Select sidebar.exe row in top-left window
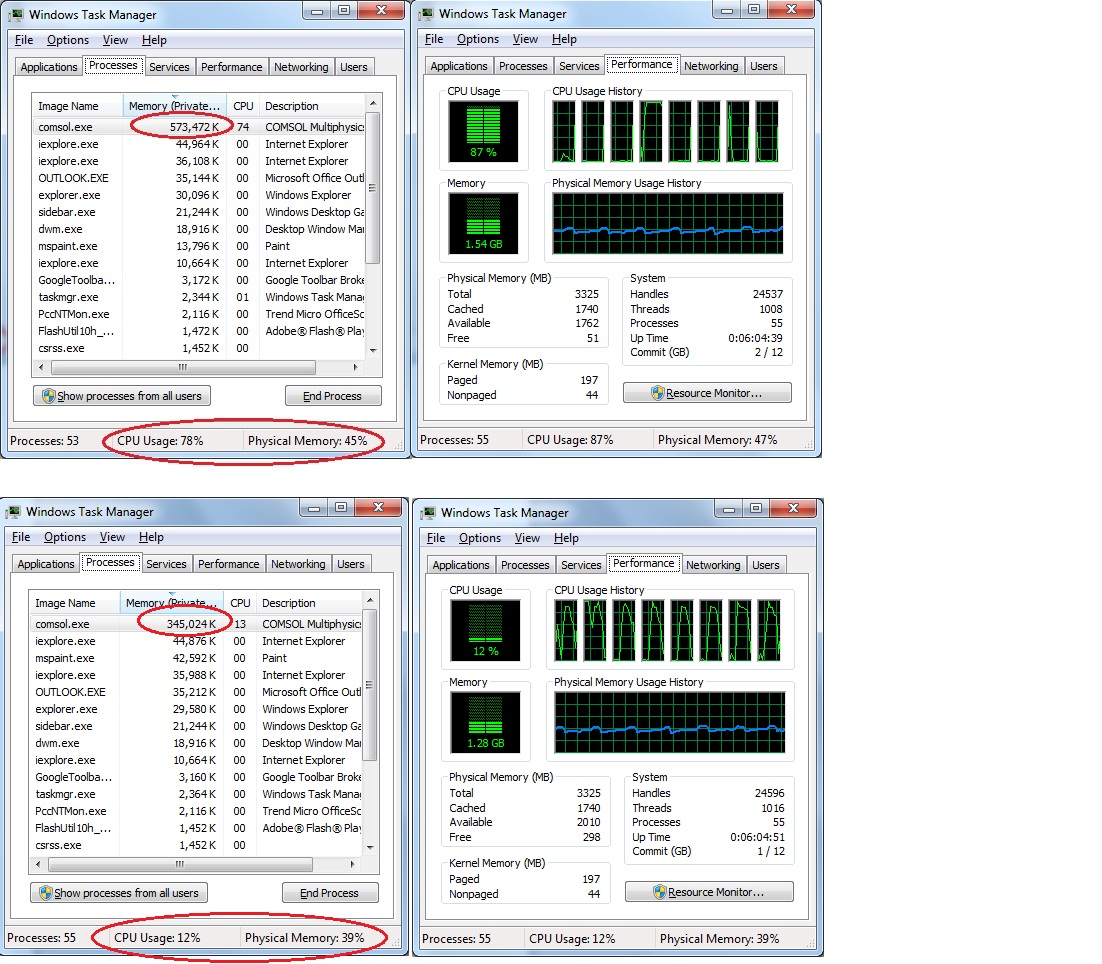This screenshot has width=1102, height=964. click(199, 212)
